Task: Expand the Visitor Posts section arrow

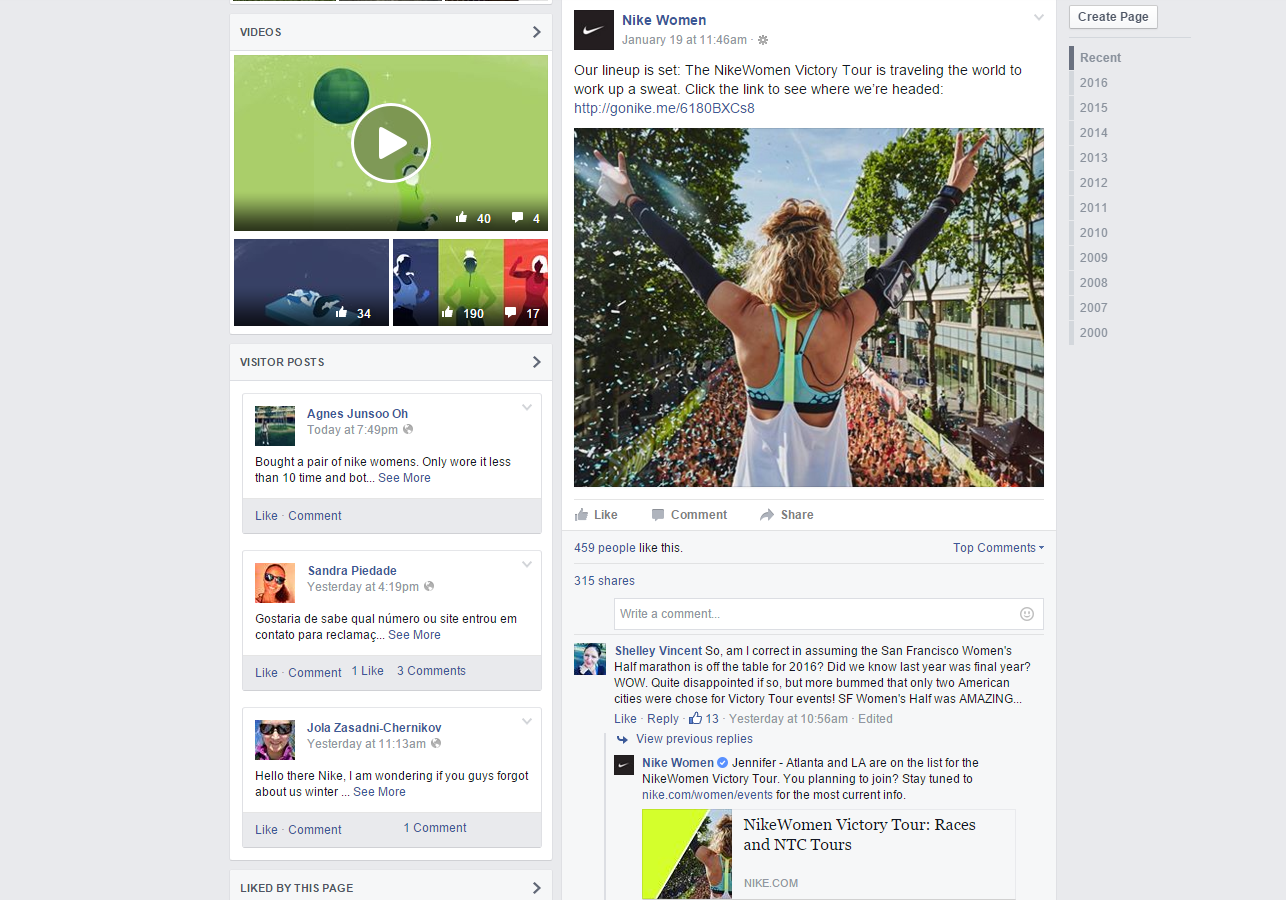Action: (536, 362)
